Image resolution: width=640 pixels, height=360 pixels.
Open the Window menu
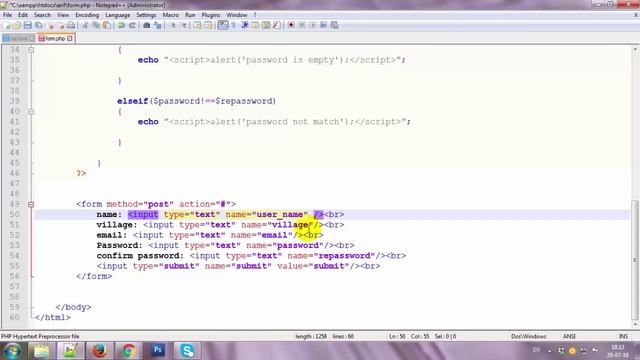tap(237, 15)
